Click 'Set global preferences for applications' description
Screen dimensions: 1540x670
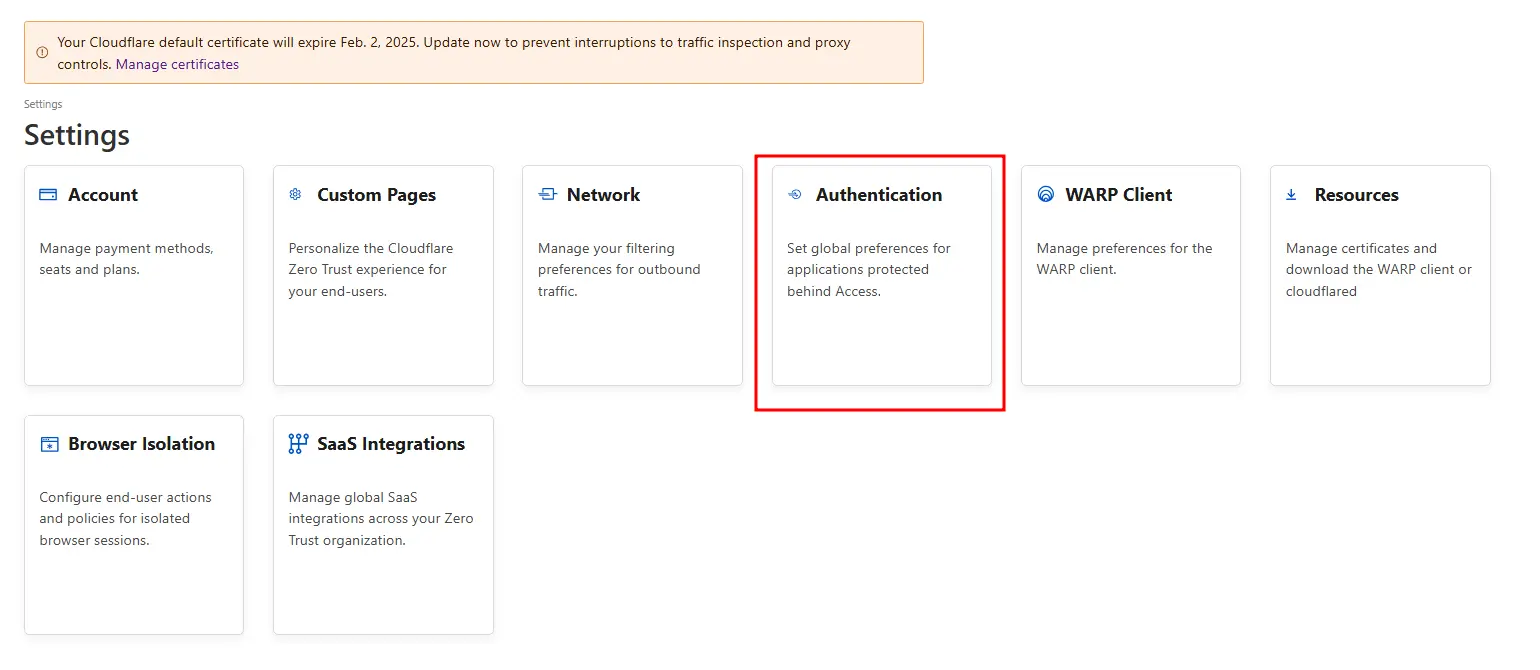tap(869, 270)
